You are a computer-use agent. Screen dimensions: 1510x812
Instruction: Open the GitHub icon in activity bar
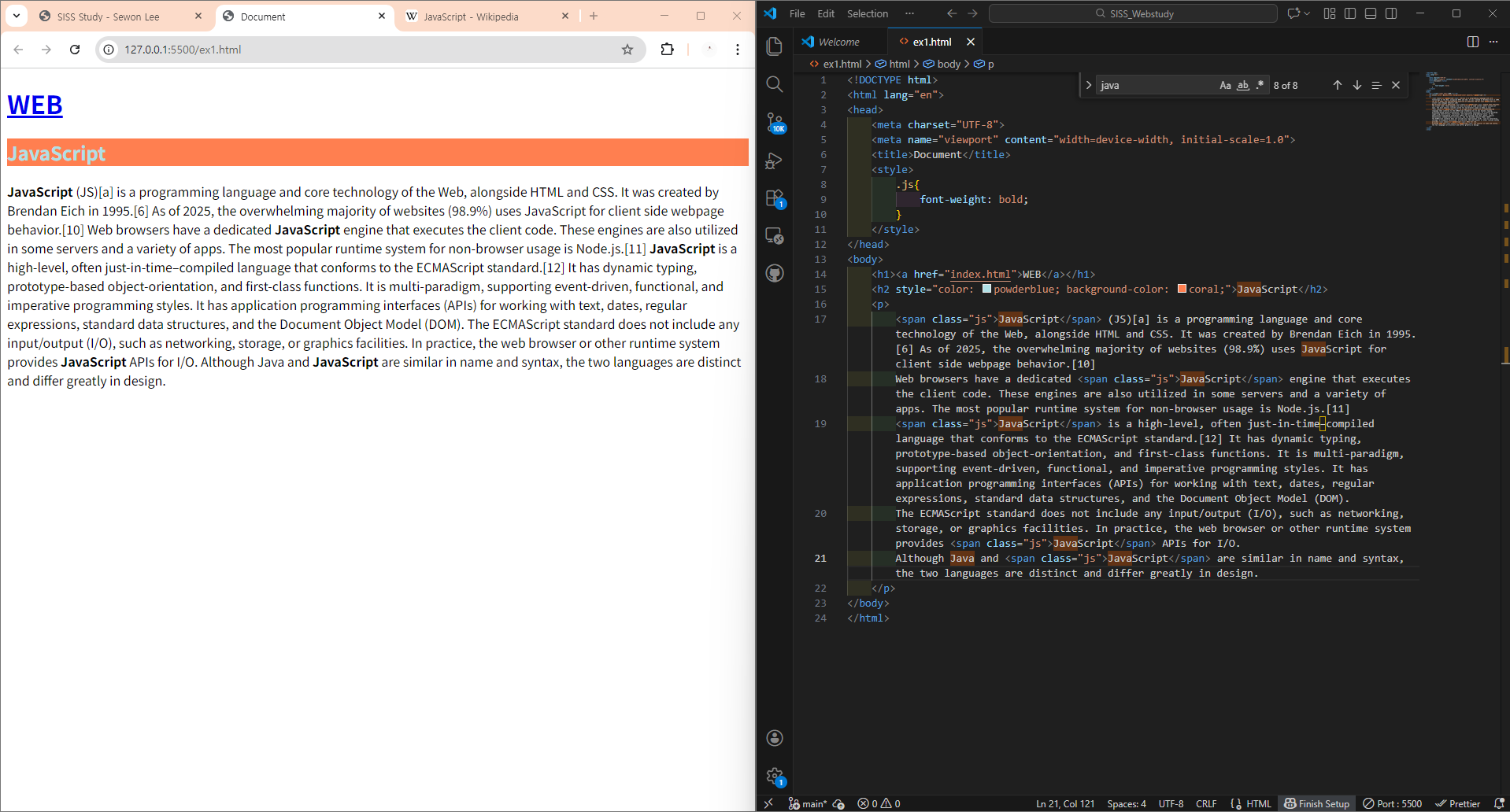[x=775, y=273]
